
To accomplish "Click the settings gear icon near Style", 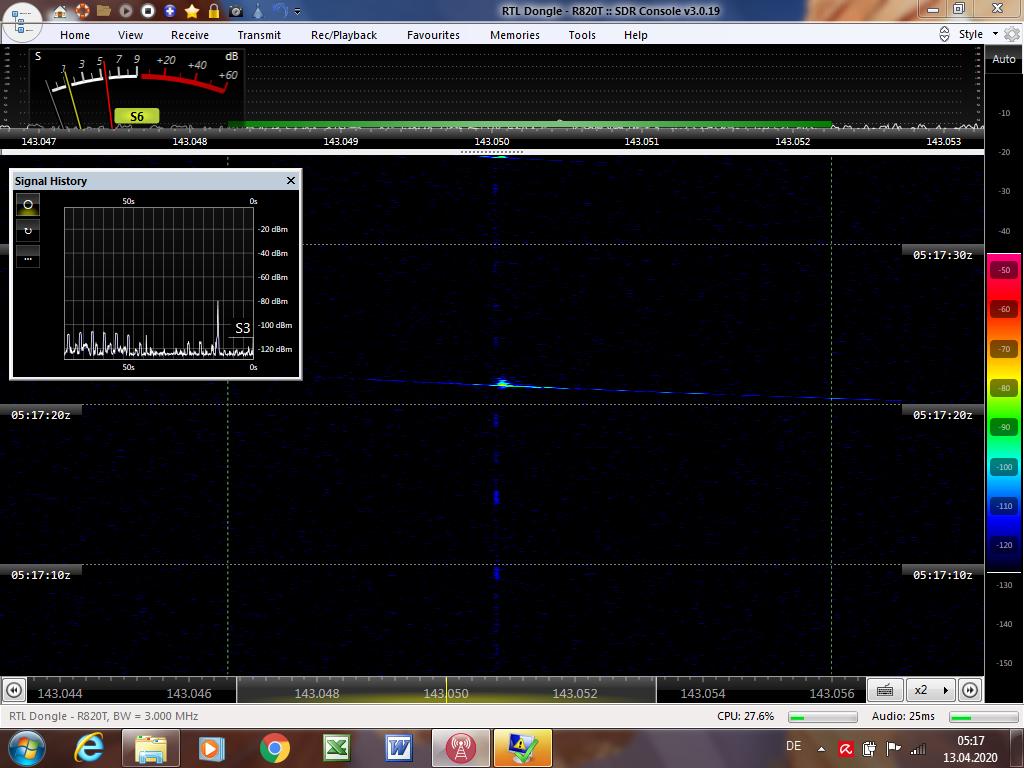I will (x=1012, y=34).
